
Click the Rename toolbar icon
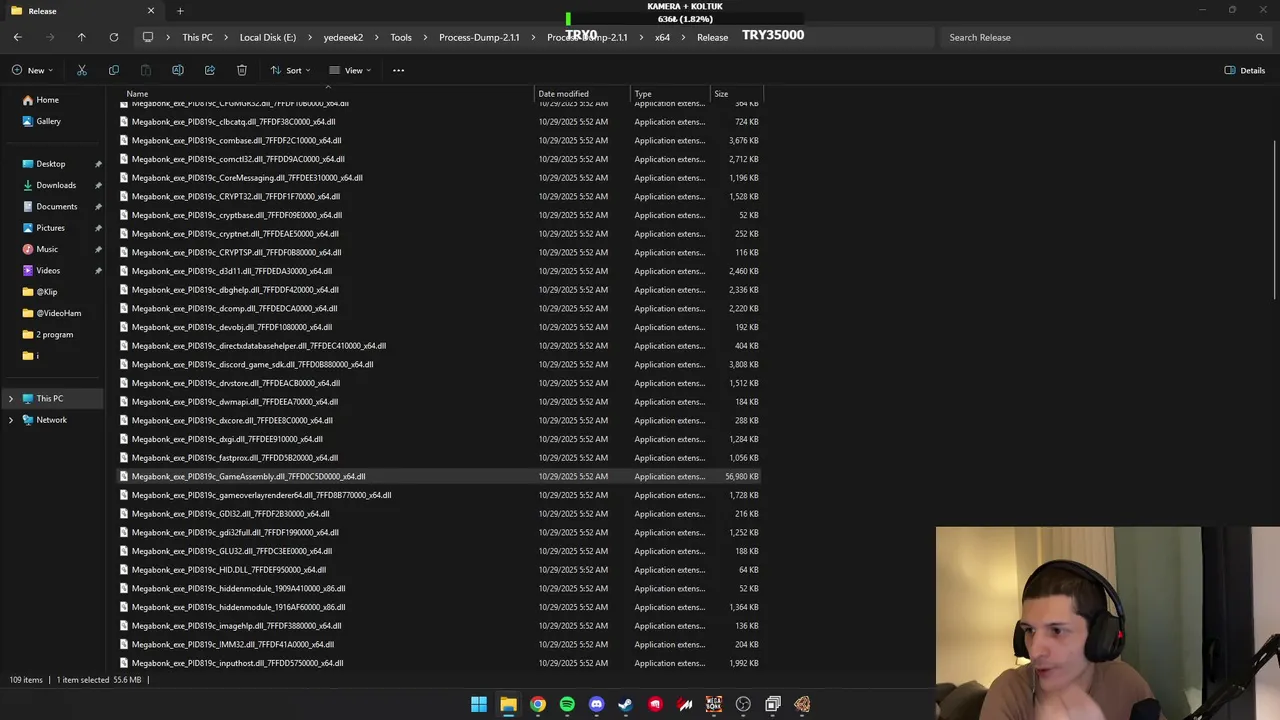pyautogui.click(x=178, y=70)
